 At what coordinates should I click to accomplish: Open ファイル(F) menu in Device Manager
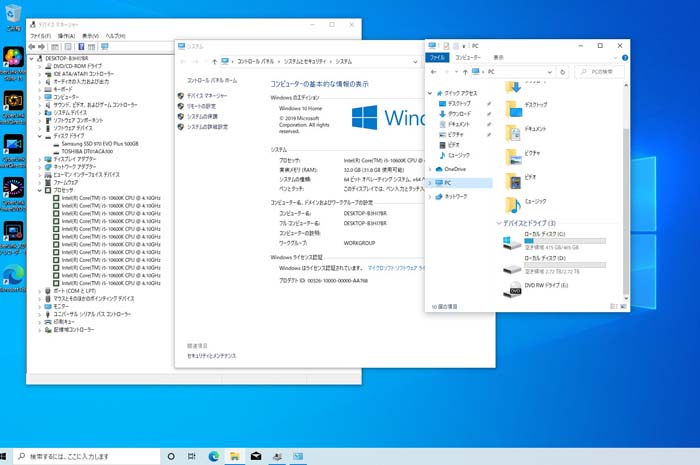coord(40,36)
